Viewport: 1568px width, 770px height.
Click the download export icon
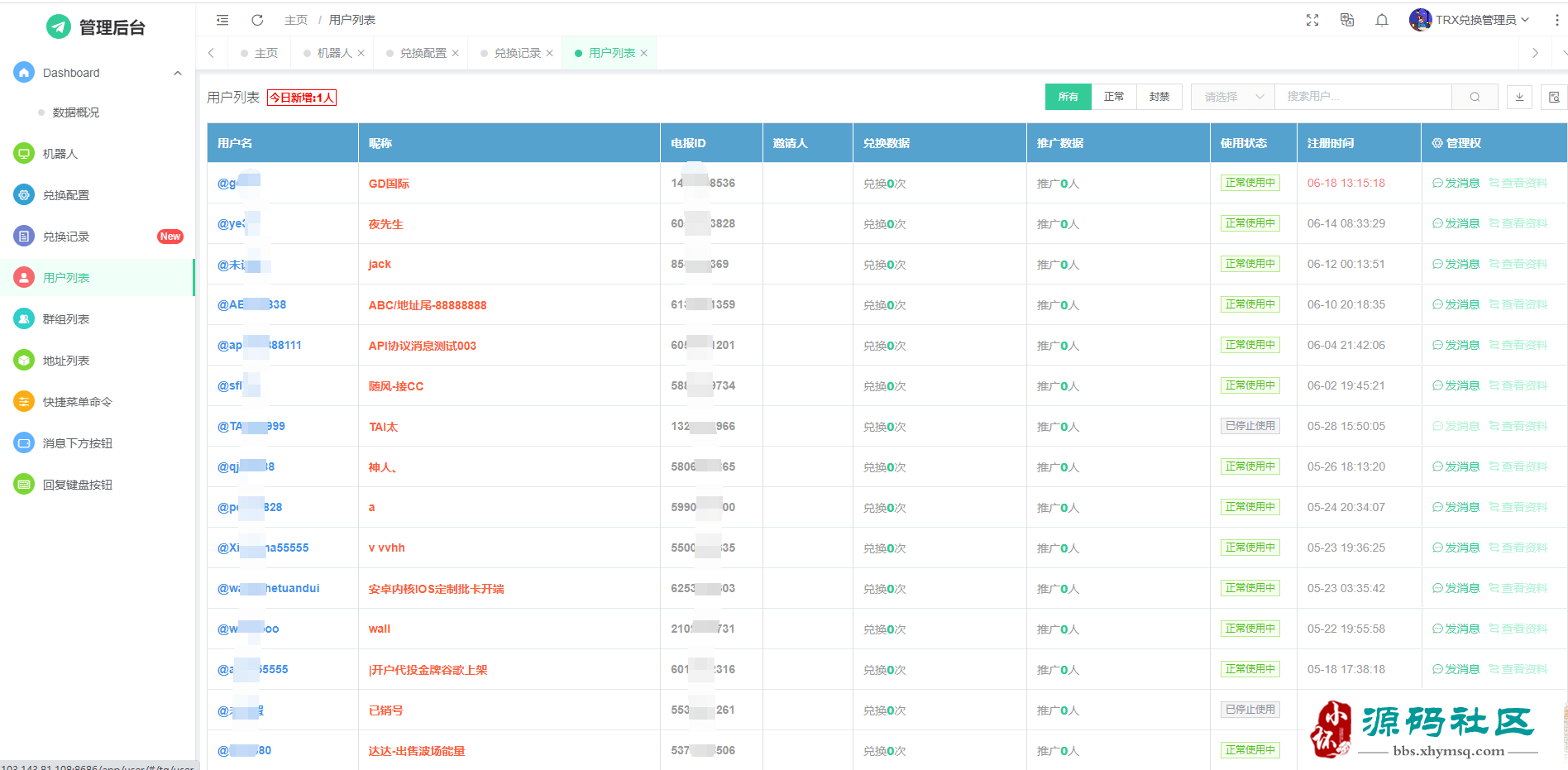[1519, 97]
